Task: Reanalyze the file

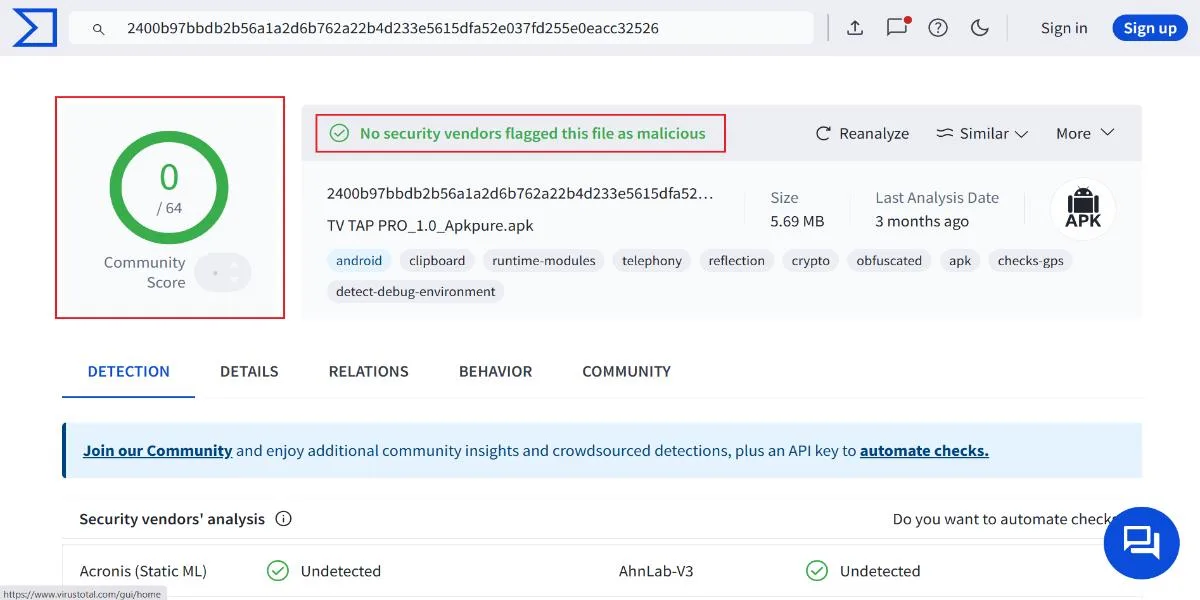Action: click(862, 133)
